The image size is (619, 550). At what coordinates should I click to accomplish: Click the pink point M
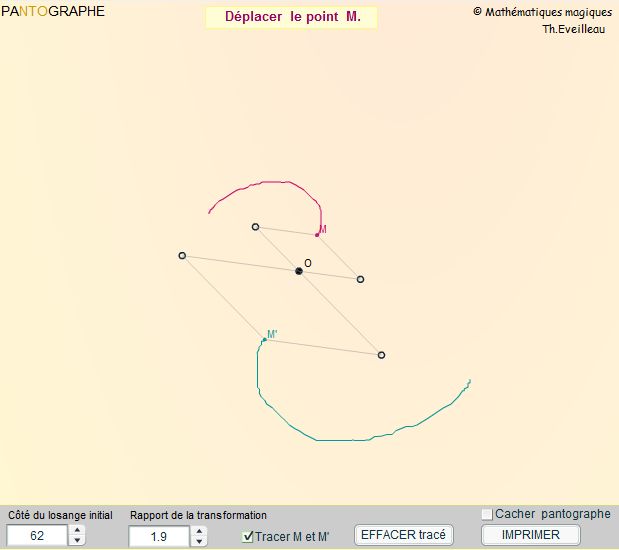coord(317,235)
